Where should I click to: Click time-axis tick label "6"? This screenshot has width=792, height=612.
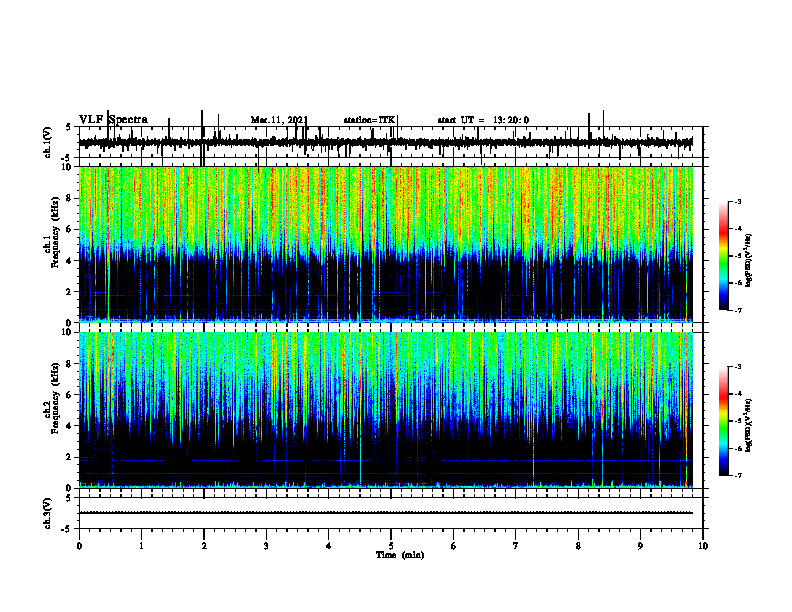tap(454, 546)
